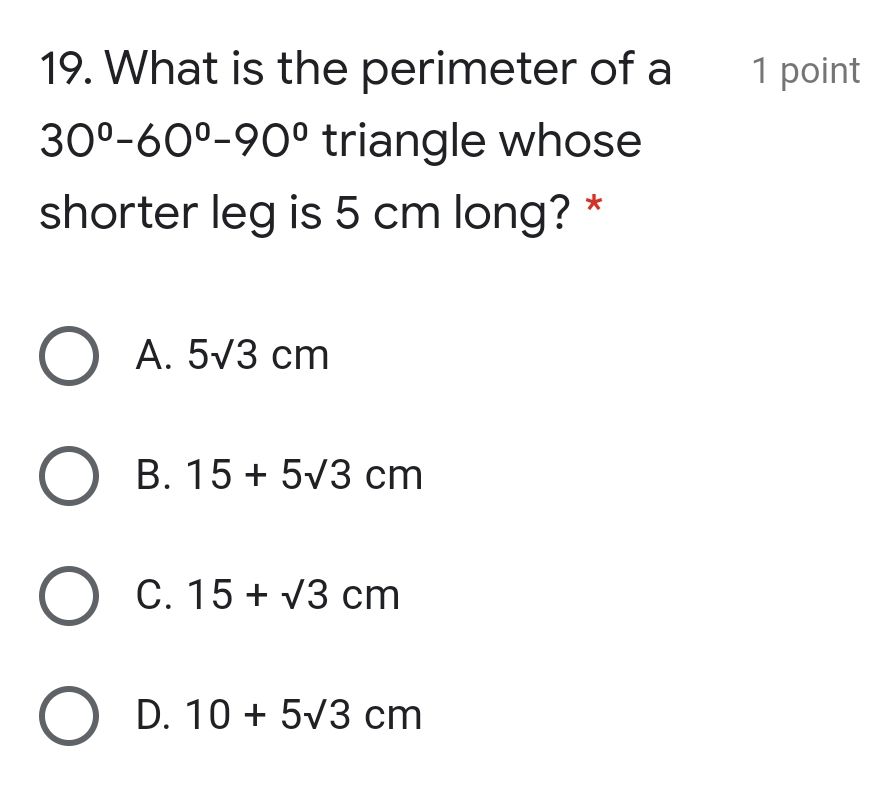Click the 1 point label
Viewport: 886px width, 801px height.
pos(805,70)
